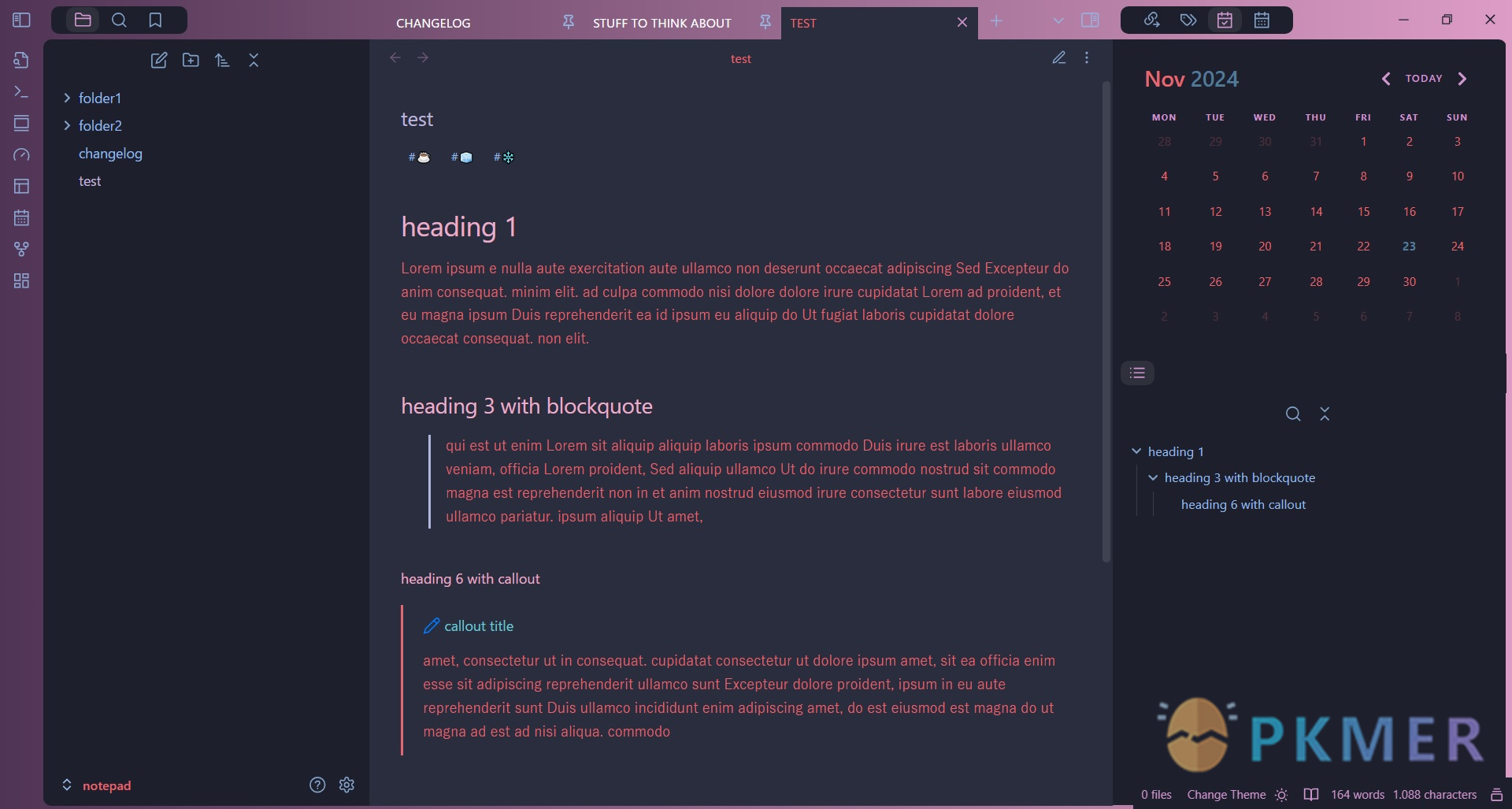Collapse heading 1 in the outline

1136,451
